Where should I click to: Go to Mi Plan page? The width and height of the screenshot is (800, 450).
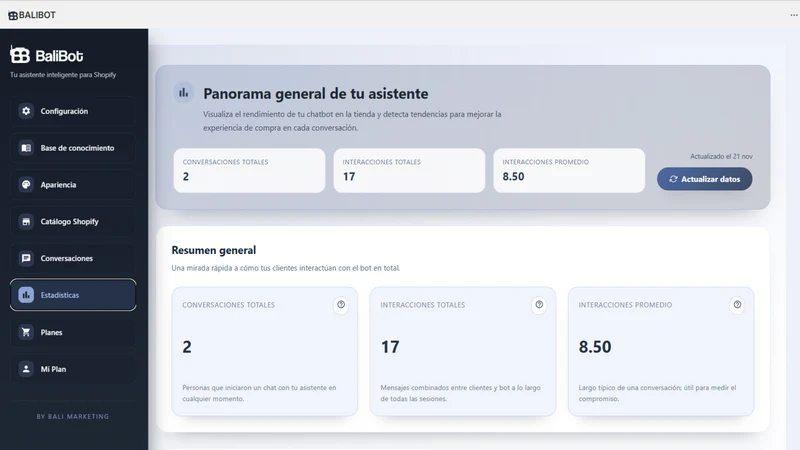point(73,369)
